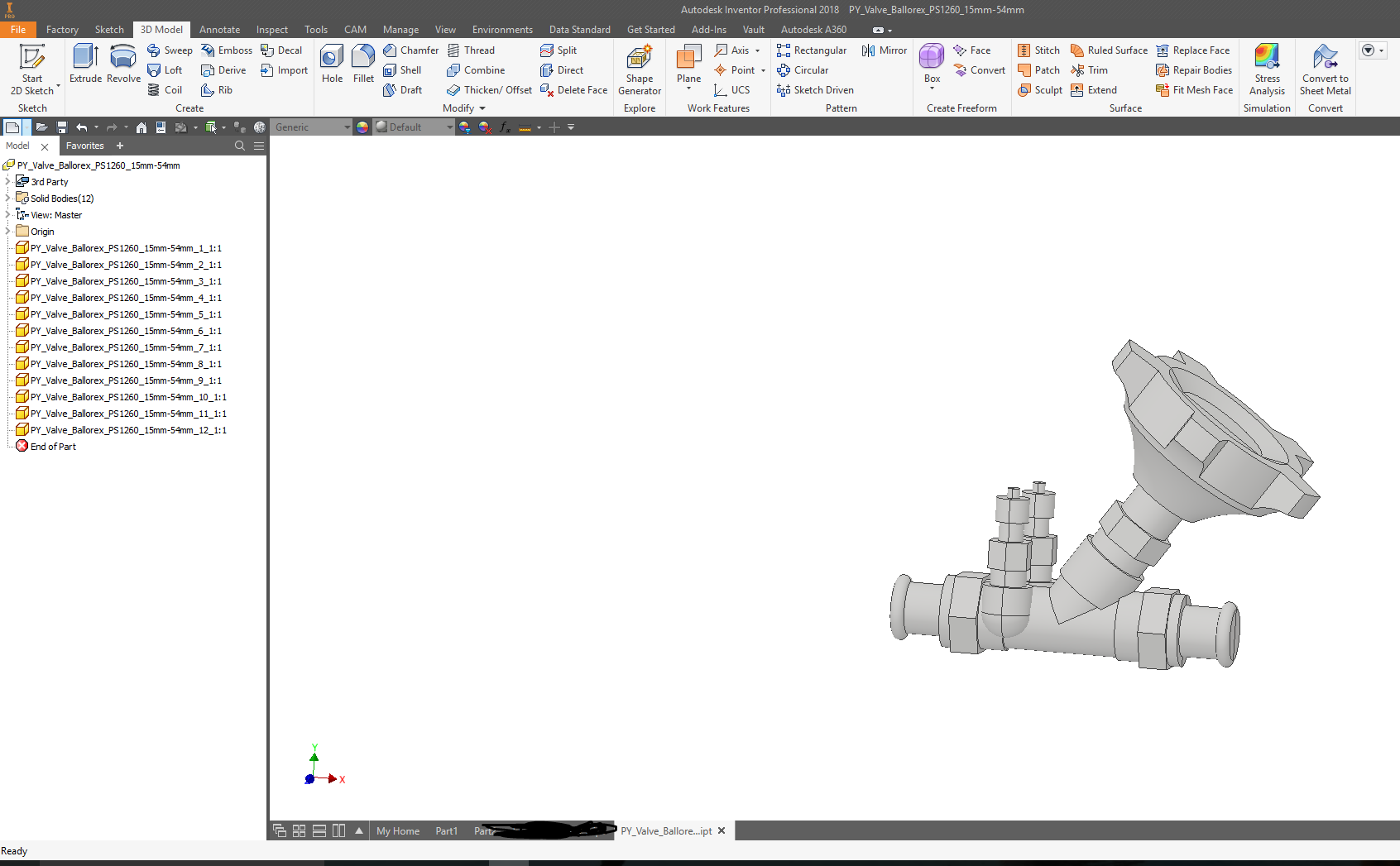Expand the View: Master node
This screenshot has width=1400, height=866.
pos(7,214)
